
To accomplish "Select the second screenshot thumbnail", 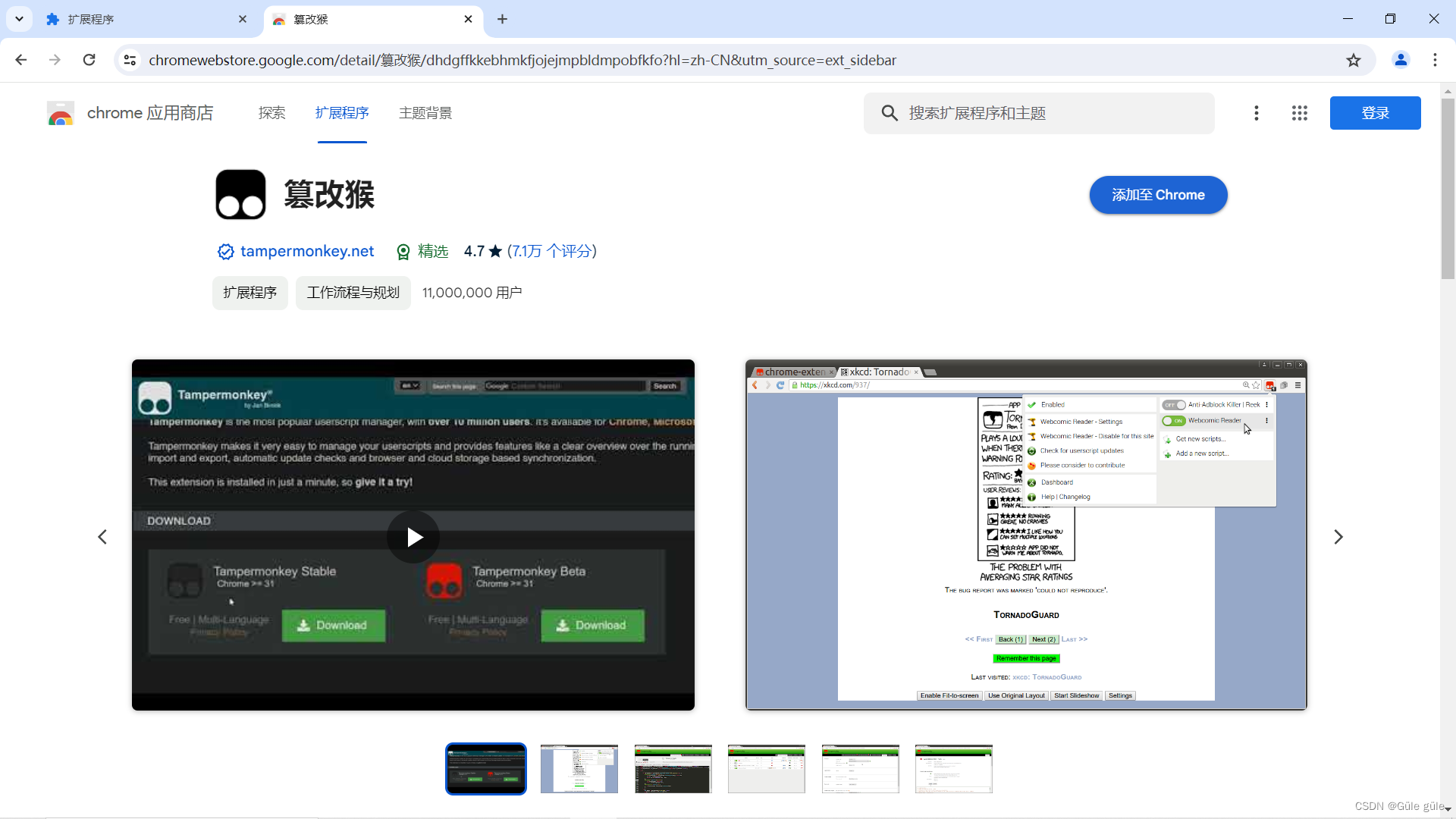I will [x=579, y=768].
